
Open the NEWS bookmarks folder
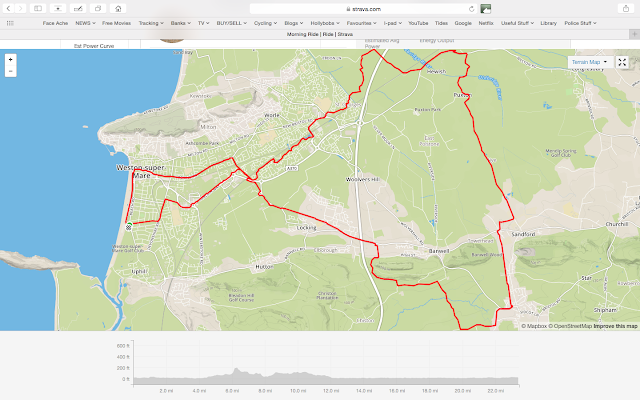[85, 23]
